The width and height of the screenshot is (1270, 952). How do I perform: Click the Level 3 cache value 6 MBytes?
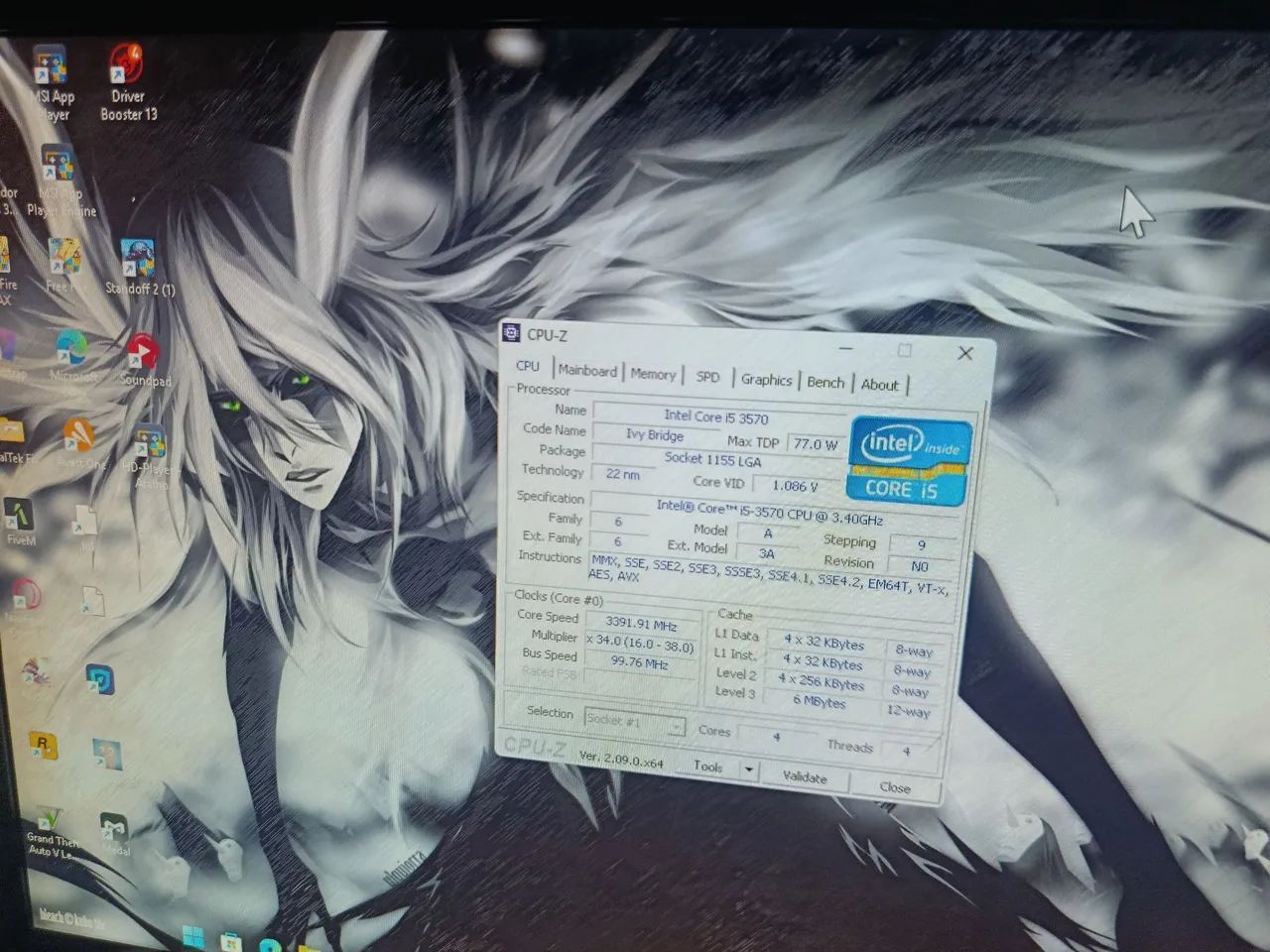click(x=820, y=701)
